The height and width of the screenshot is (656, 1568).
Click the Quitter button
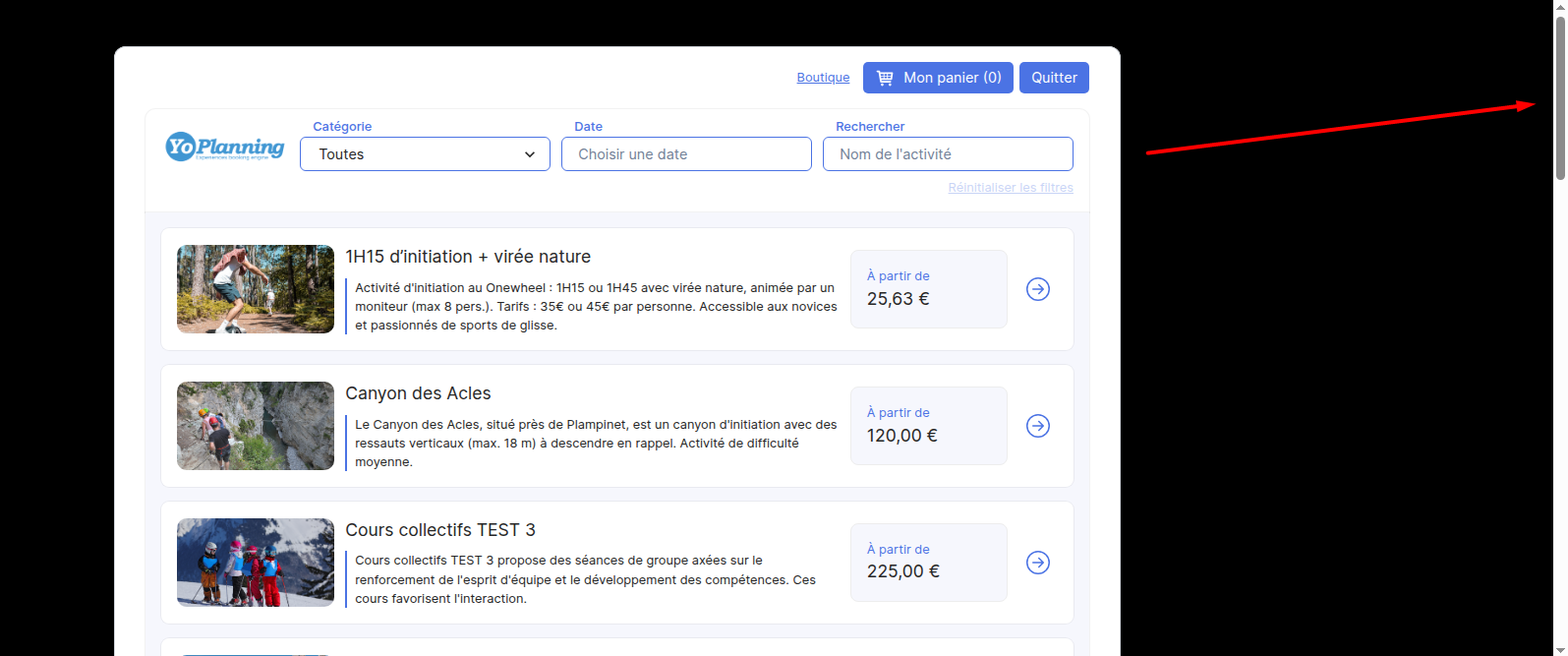click(1054, 78)
